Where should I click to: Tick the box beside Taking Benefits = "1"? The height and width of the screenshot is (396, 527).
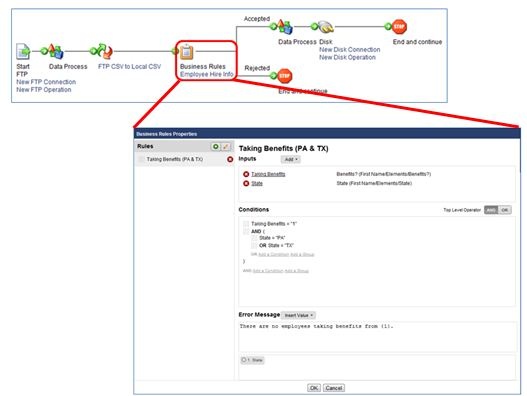point(246,224)
